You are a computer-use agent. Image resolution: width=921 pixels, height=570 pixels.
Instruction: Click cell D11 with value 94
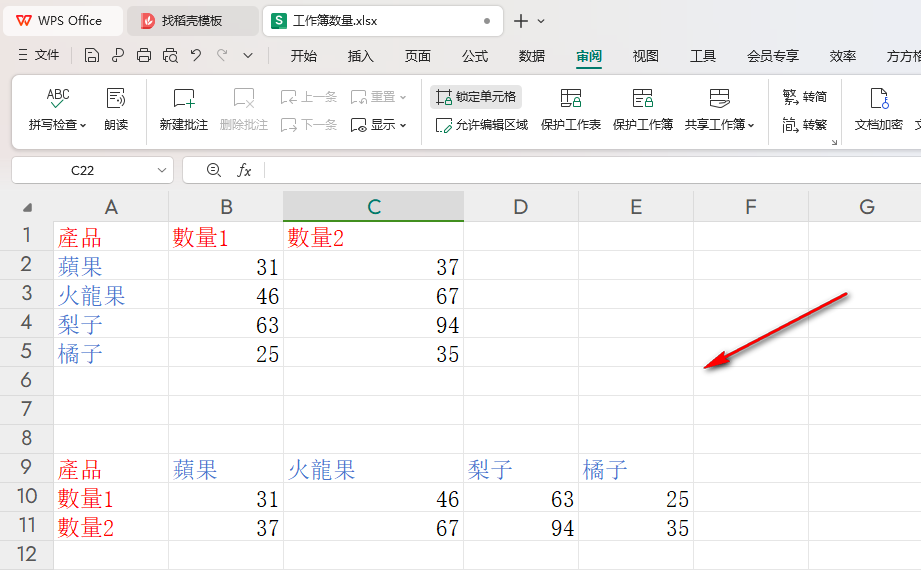click(x=521, y=527)
